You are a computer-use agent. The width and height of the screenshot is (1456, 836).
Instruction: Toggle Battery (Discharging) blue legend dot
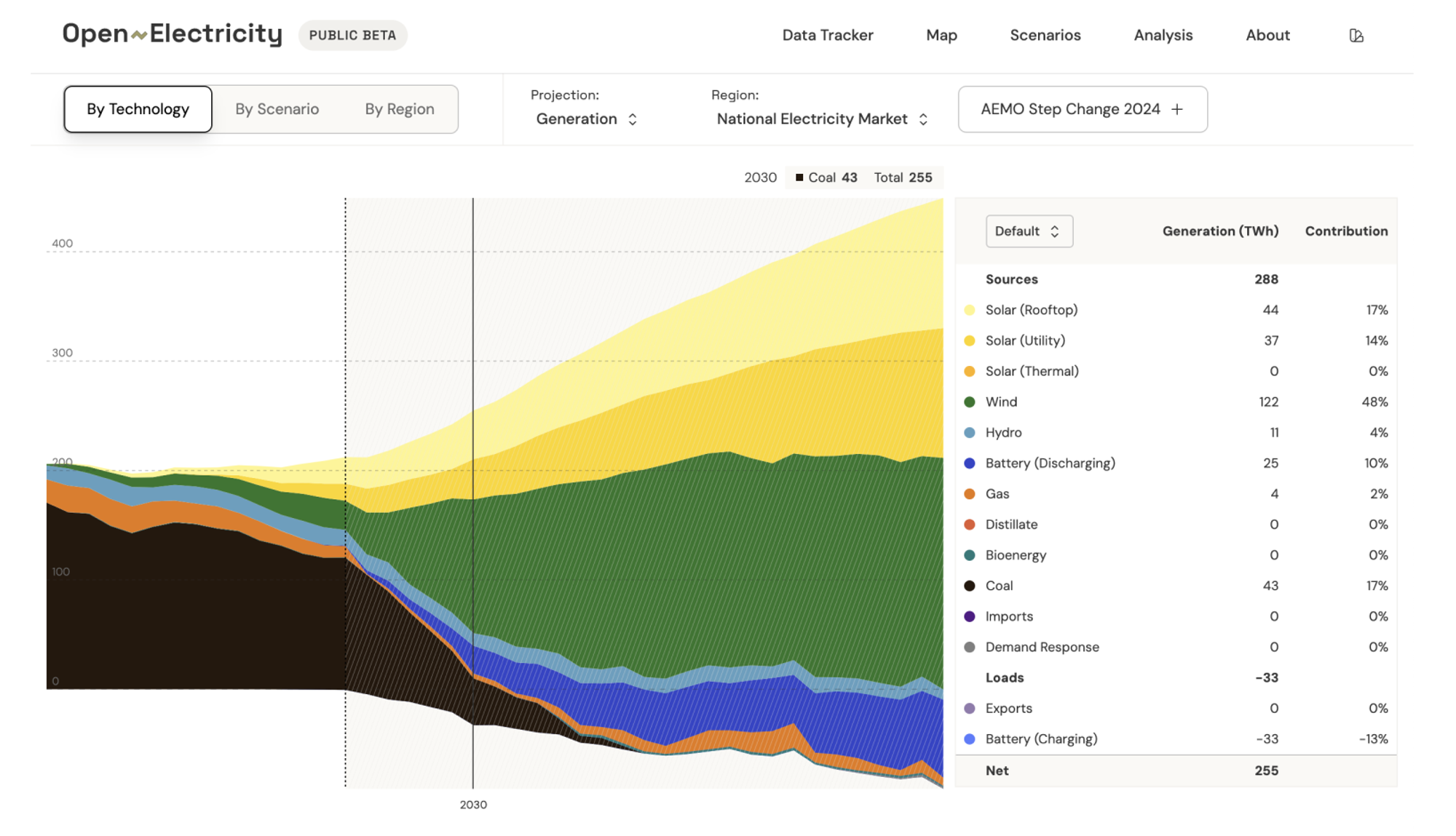(x=970, y=463)
